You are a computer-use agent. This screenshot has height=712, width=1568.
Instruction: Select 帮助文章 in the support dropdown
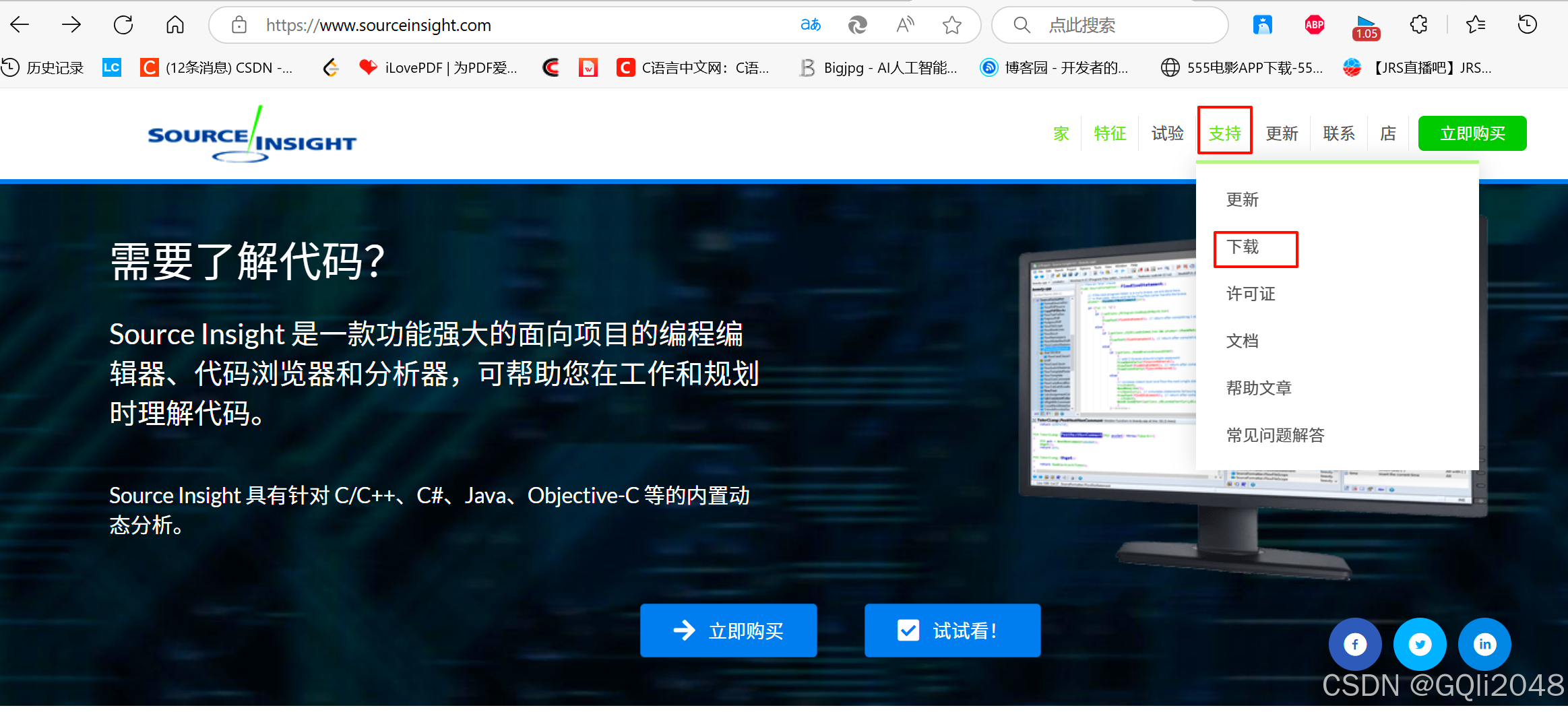click(1259, 388)
